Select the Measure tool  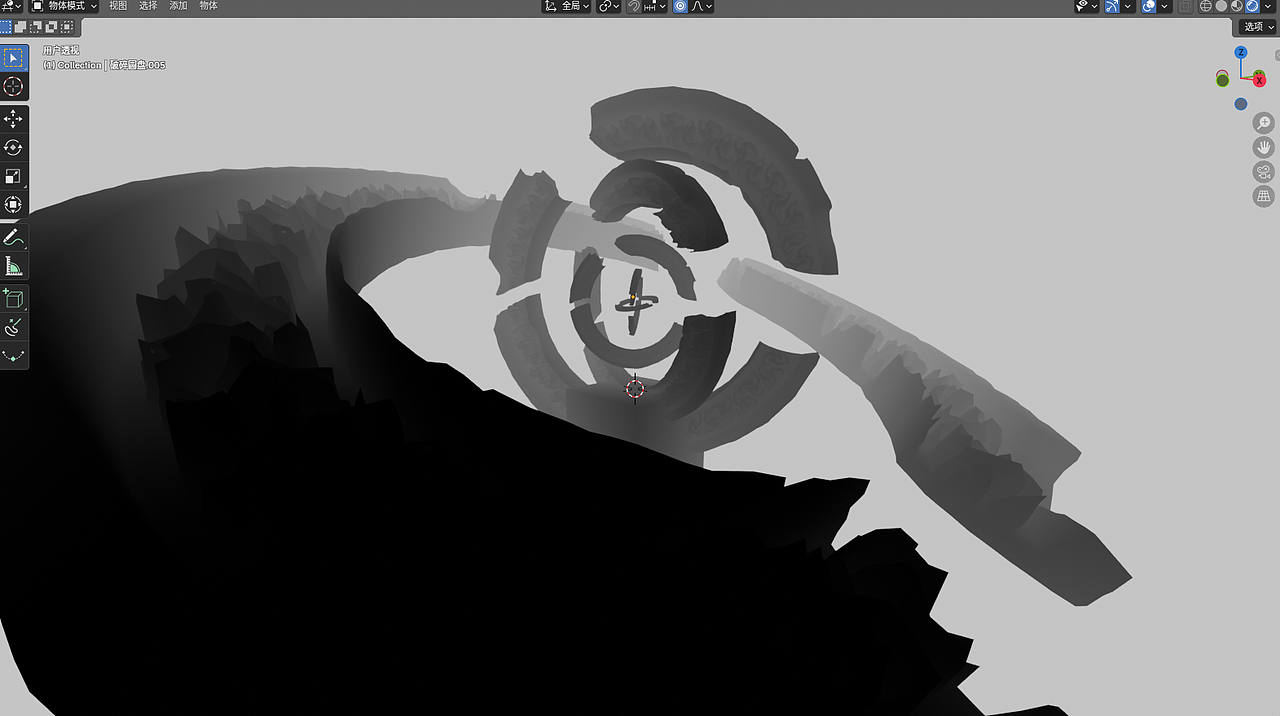click(14, 266)
